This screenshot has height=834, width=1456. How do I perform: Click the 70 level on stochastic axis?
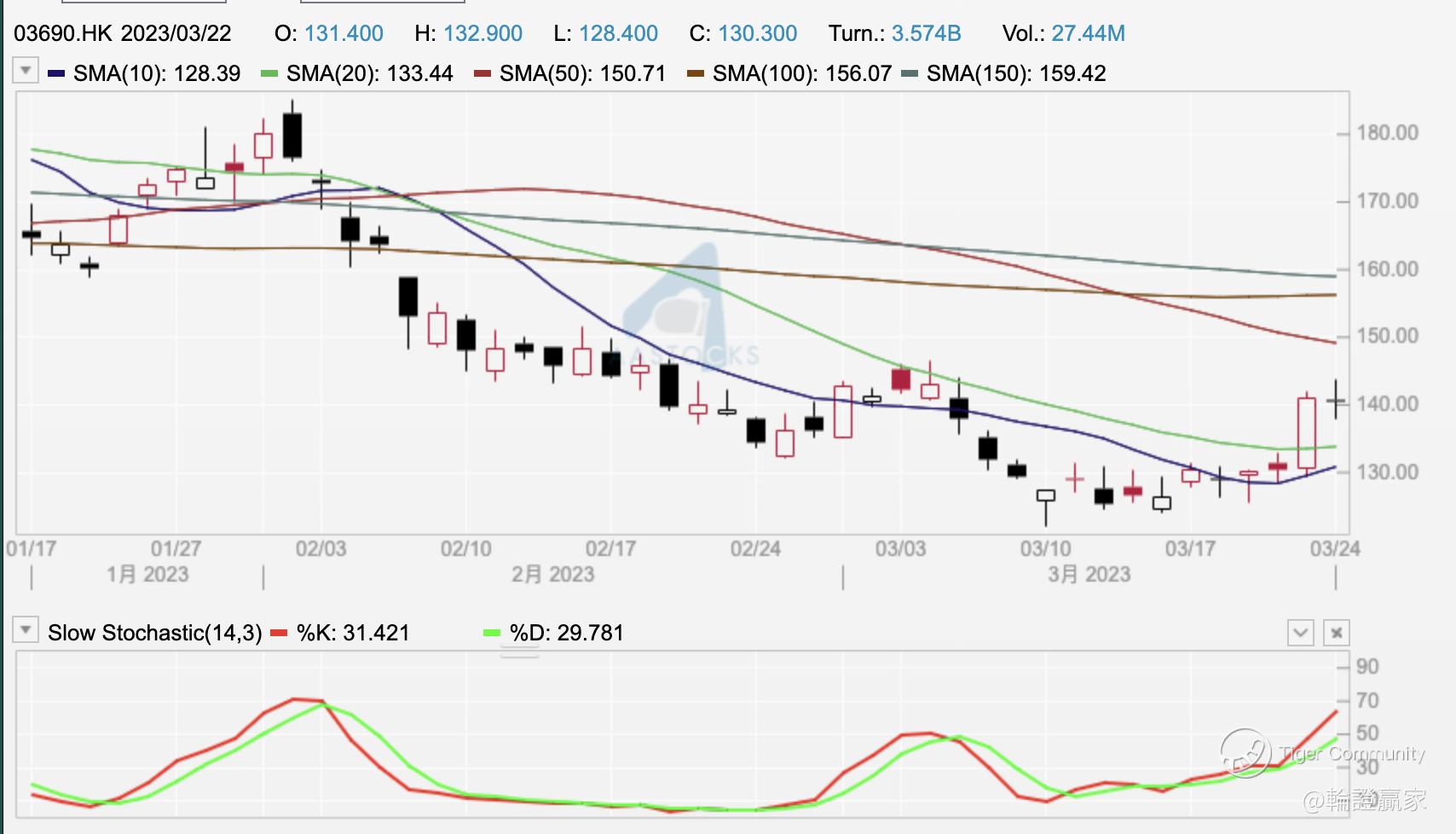click(1367, 701)
